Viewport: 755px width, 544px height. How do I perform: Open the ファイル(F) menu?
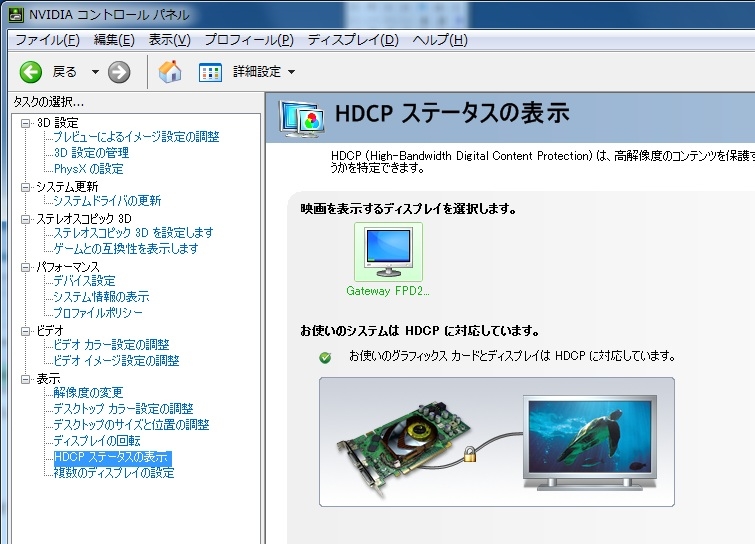coord(47,40)
